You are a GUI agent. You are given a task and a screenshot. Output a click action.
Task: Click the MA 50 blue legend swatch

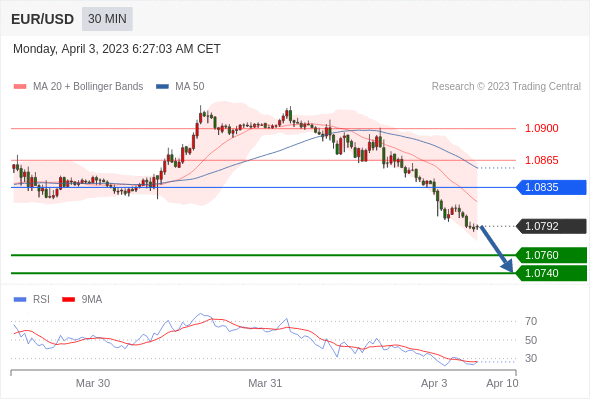pyautogui.click(x=162, y=87)
